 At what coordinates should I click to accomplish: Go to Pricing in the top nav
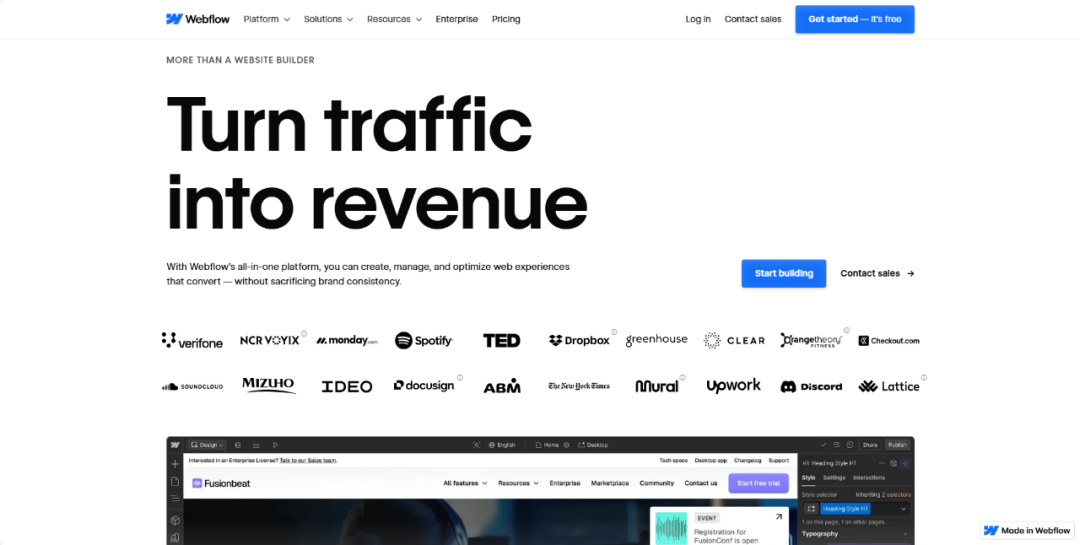506,19
